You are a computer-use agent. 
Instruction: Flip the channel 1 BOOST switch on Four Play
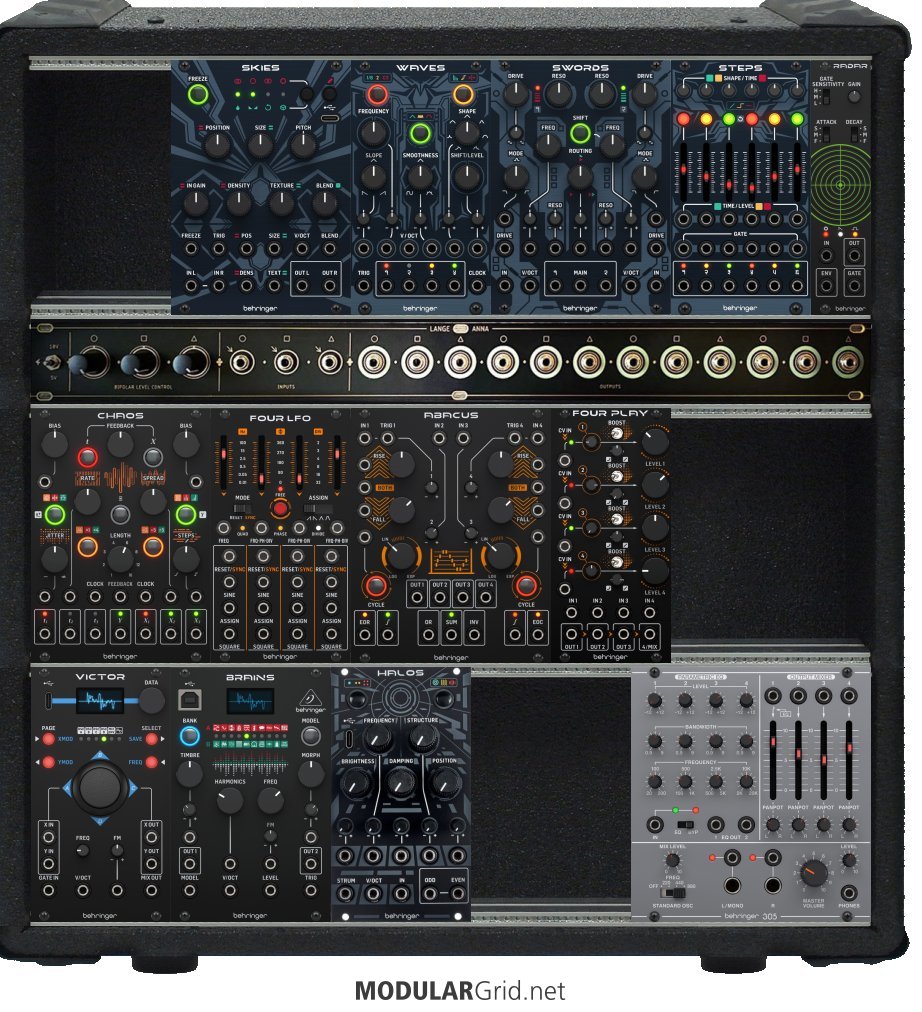616,432
